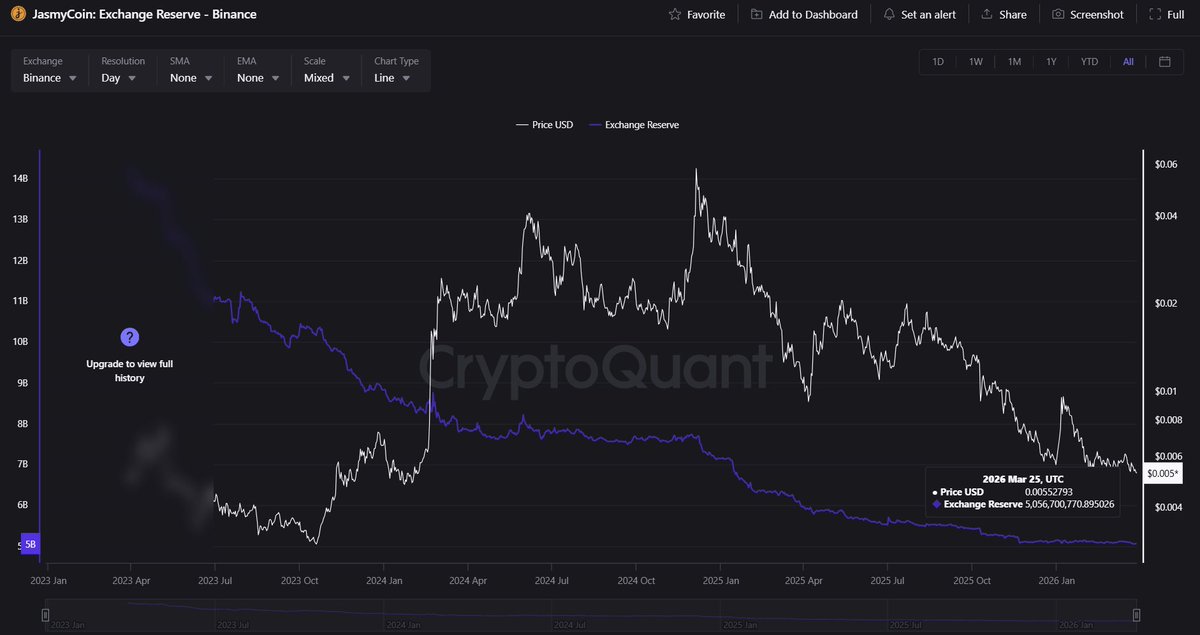Viewport: 1200px width, 635px height.
Task: Click the Add to Dashboard plus icon
Action: click(x=756, y=15)
